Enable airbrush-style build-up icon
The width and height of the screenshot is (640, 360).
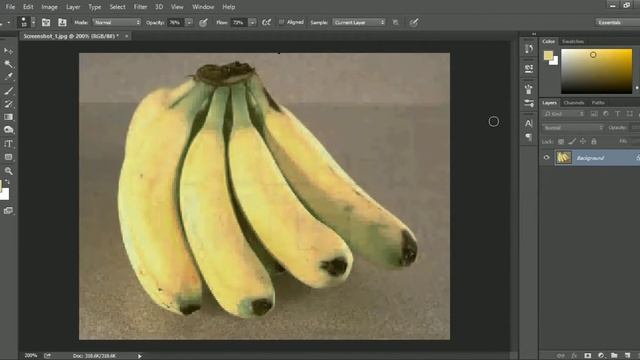[266, 22]
